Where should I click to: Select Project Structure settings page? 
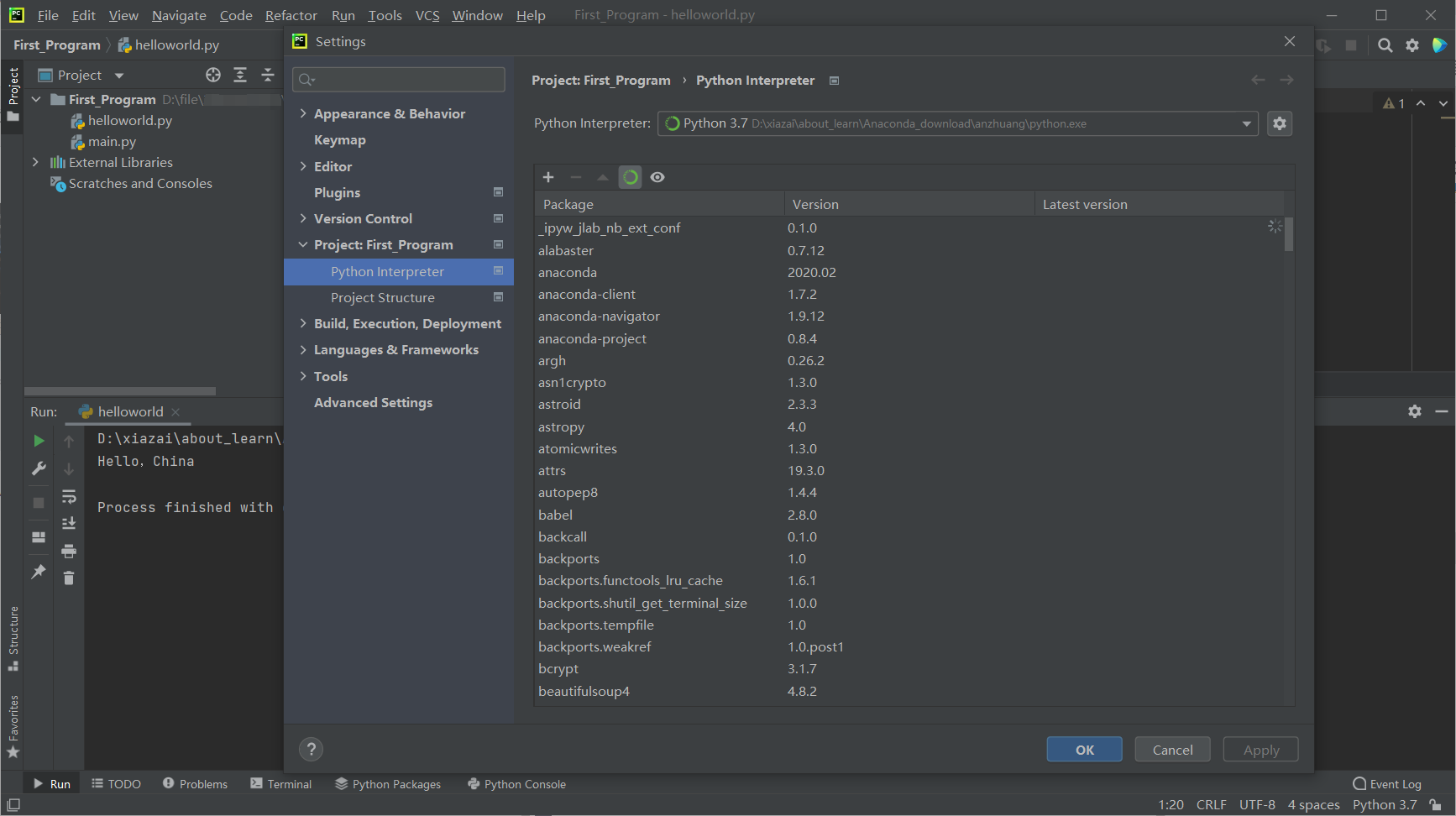coord(383,297)
